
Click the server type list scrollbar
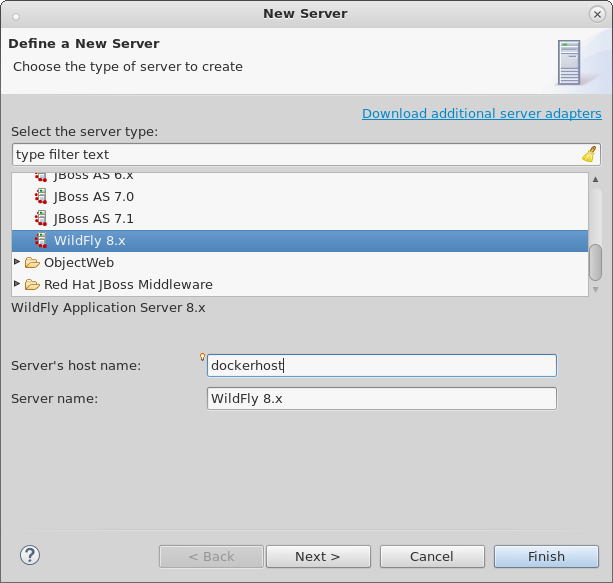tap(595, 262)
